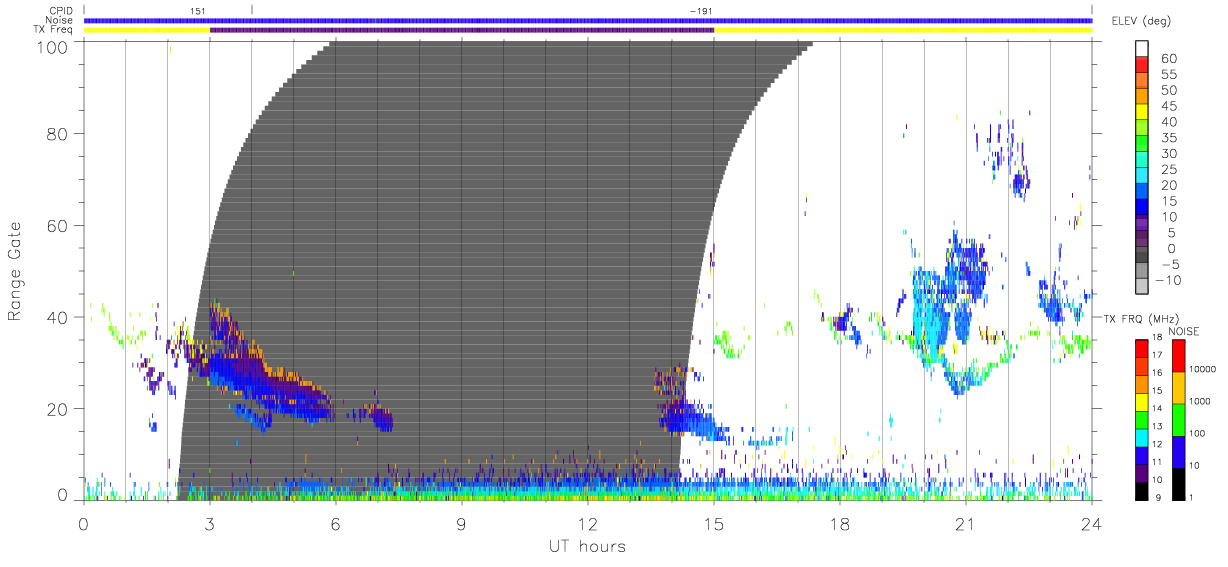This screenshot has width=1228, height=567.
Task: Click the "60" tick label on the Range Gate axis
Action: click(x=58, y=226)
